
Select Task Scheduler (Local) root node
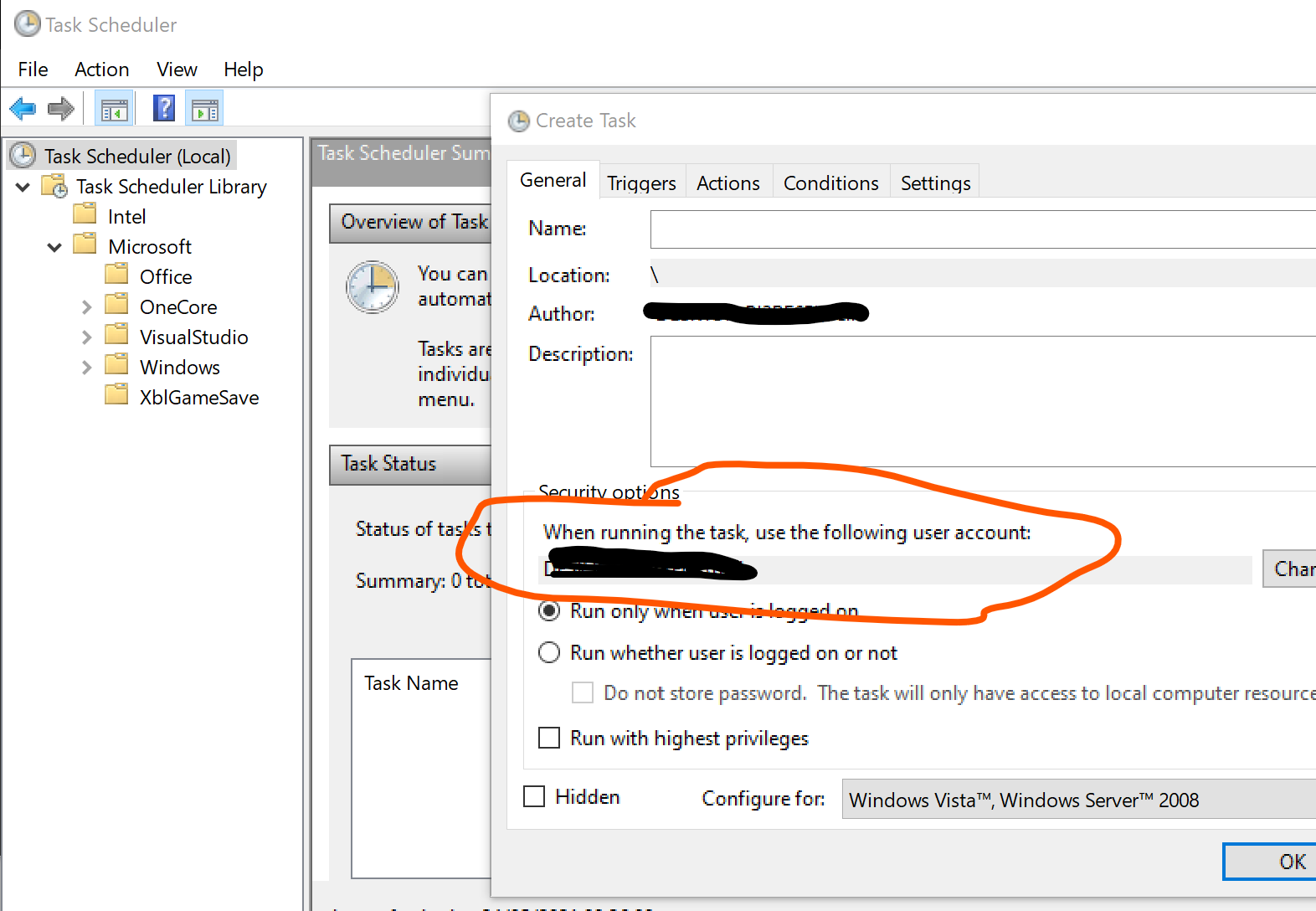136,157
